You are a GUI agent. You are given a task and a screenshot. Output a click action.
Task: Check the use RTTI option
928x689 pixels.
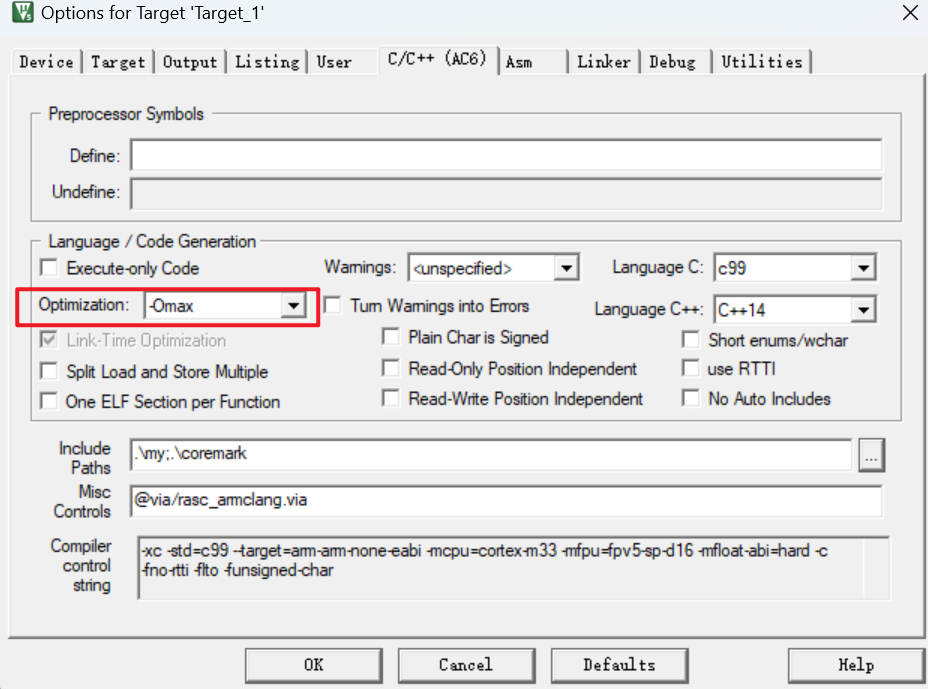click(x=691, y=368)
